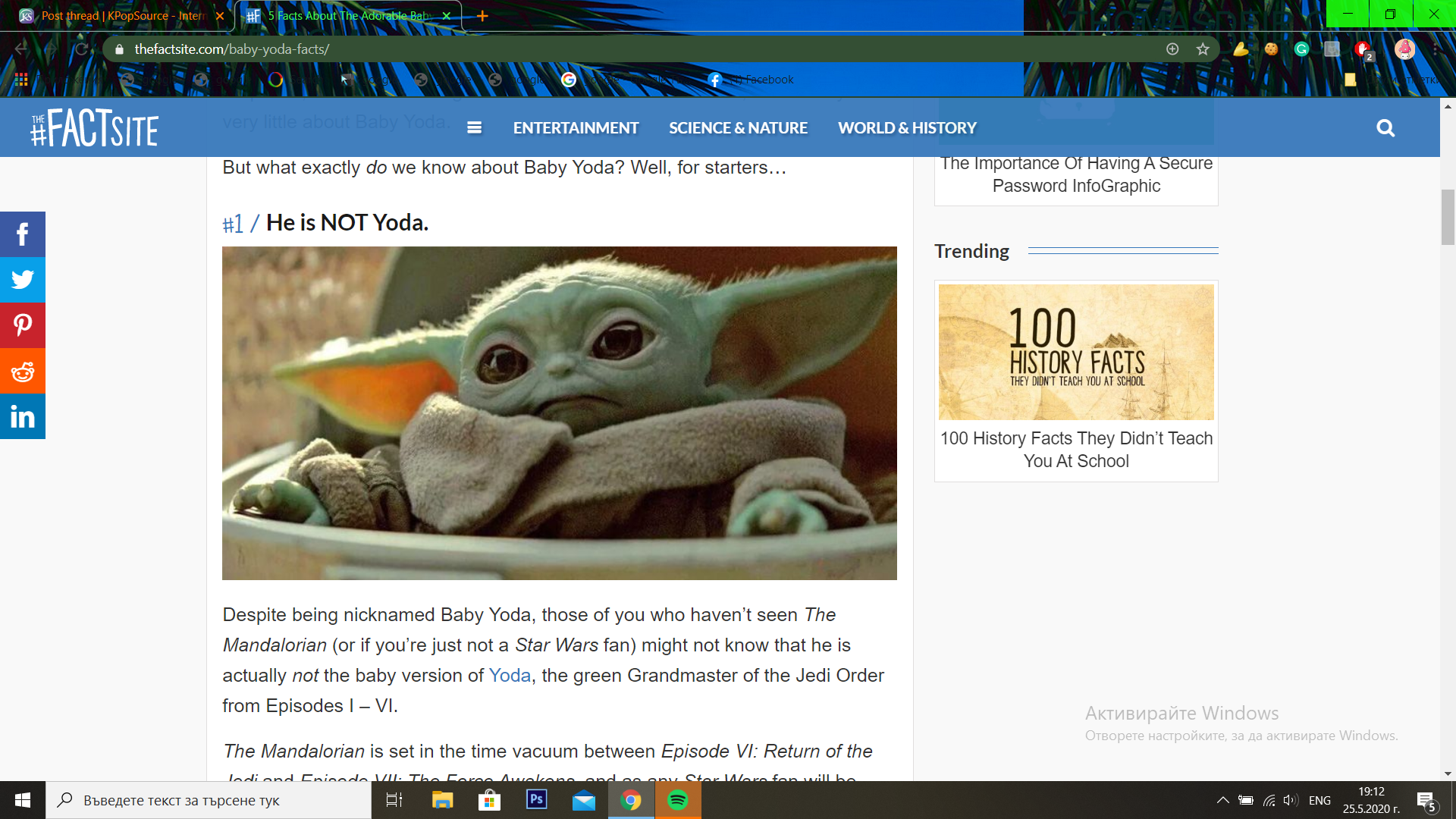Click the Trending sidebar heading
The height and width of the screenshot is (819, 1456).
971,251
